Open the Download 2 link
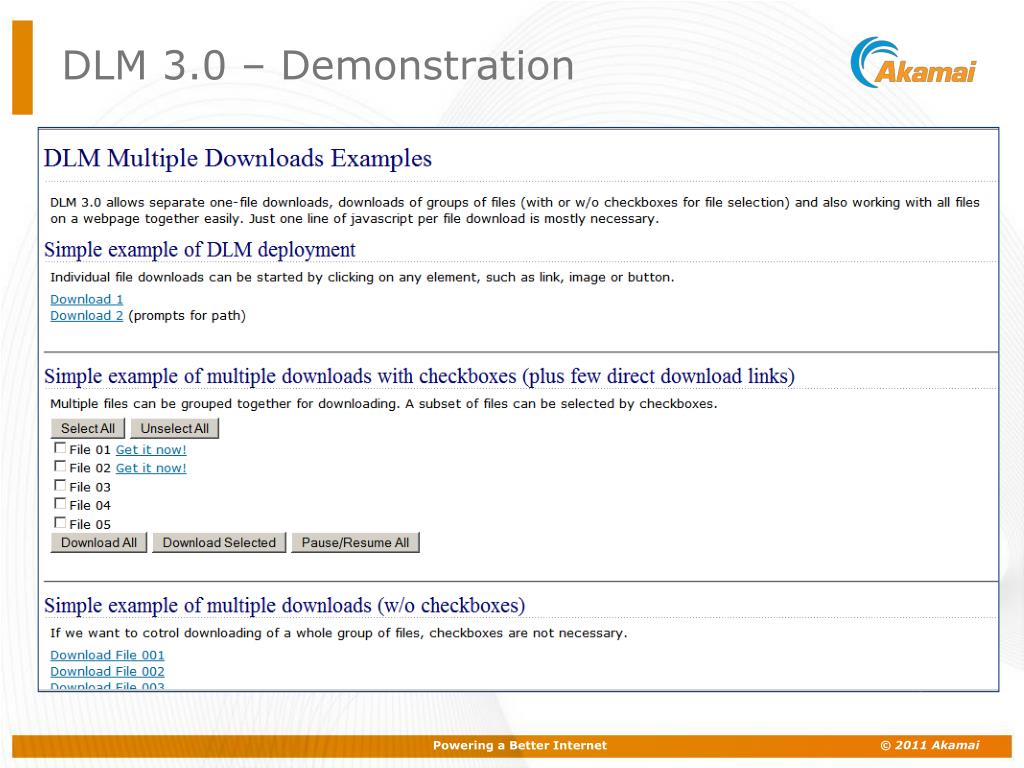1024x768 pixels. pyautogui.click(x=86, y=315)
